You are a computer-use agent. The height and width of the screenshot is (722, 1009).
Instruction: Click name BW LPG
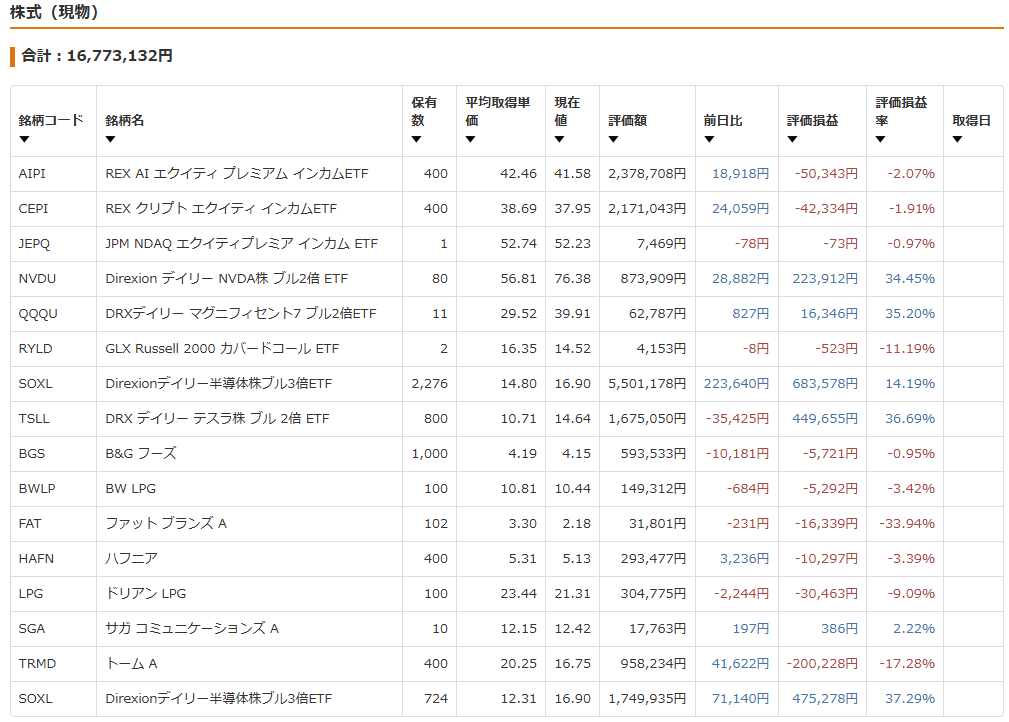[131, 488]
